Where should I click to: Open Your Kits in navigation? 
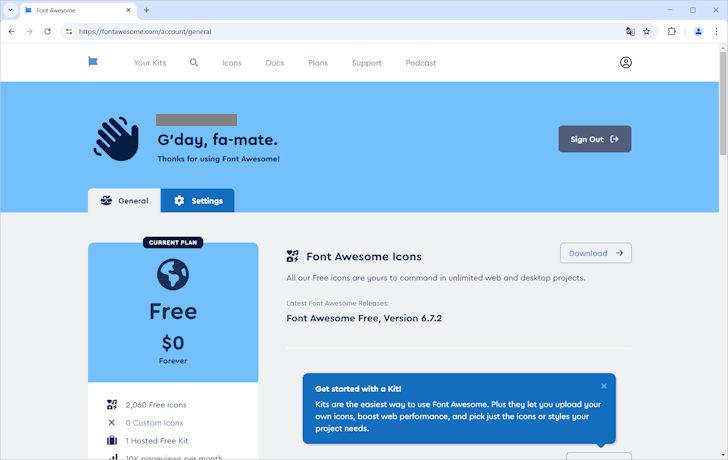[150, 63]
